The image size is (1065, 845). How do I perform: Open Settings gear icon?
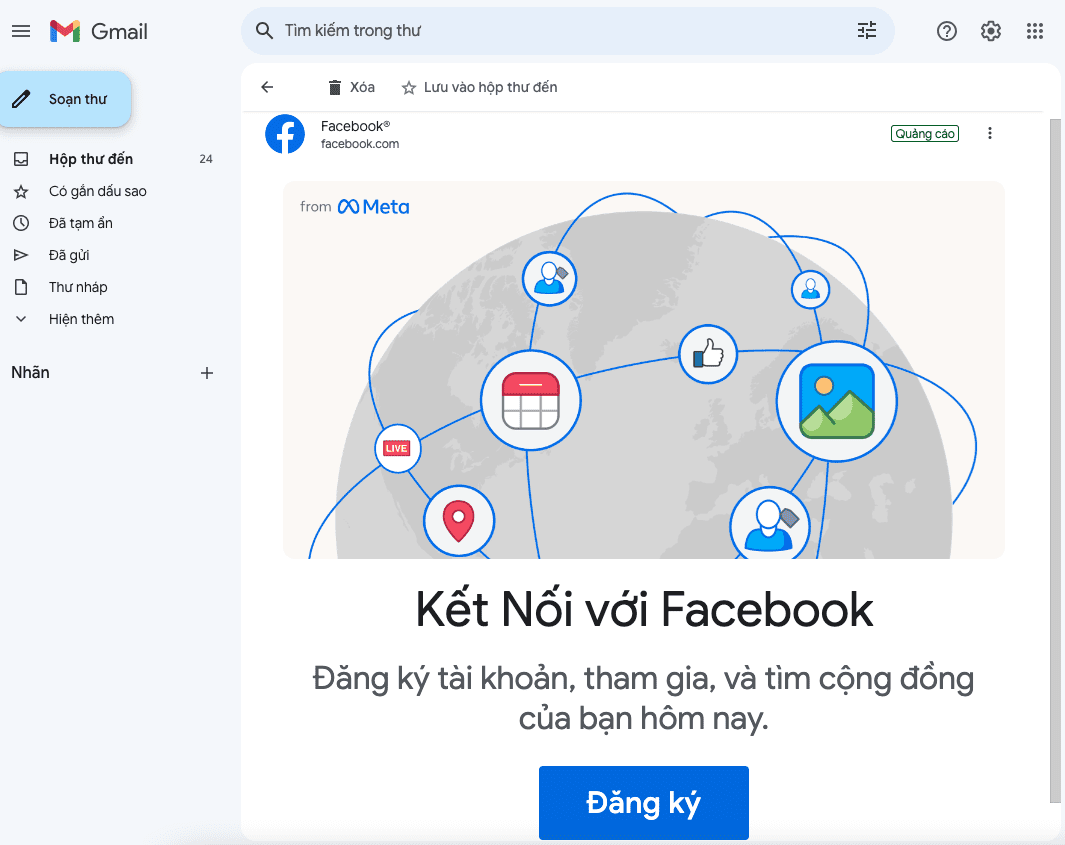pos(990,31)
